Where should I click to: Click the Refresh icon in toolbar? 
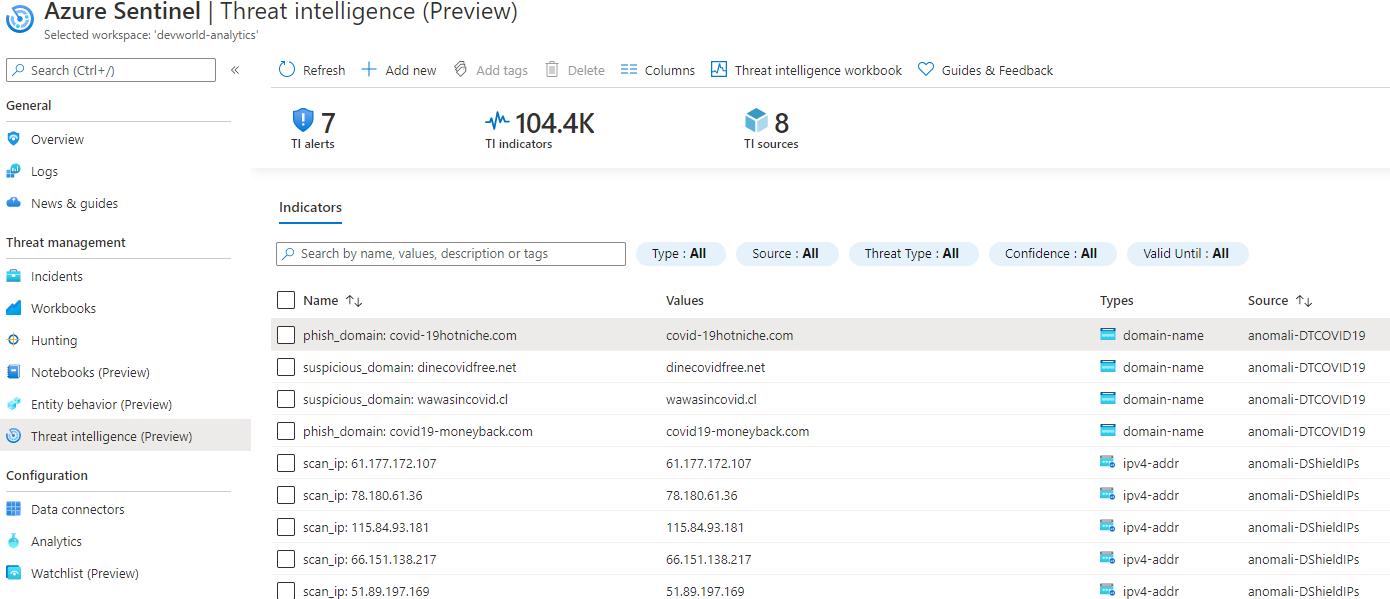pos(287,69)
